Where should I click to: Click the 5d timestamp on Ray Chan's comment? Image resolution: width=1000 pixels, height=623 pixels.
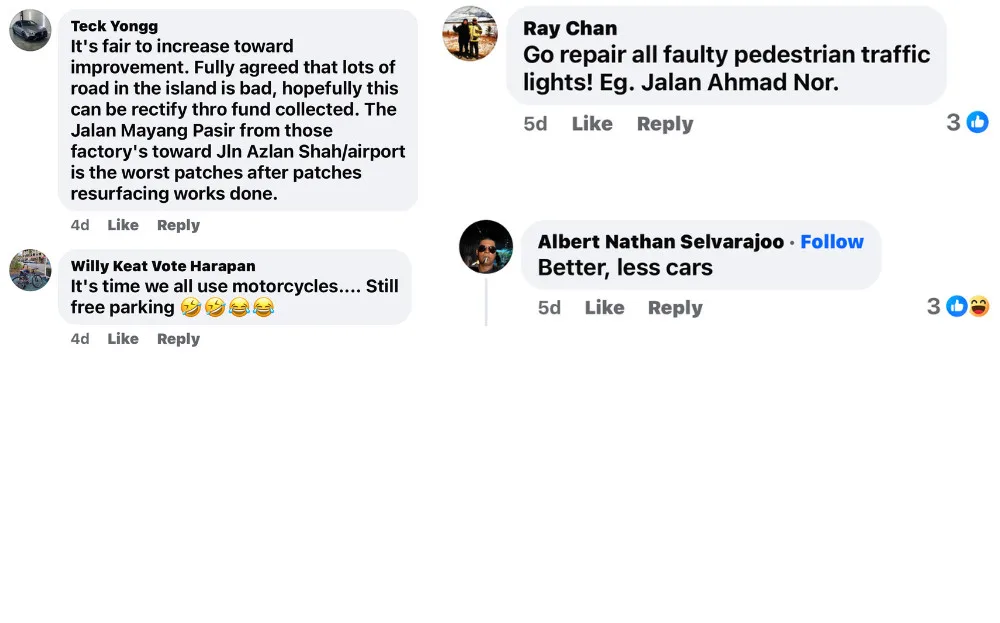pyautogui.click(x=536, y=124)
